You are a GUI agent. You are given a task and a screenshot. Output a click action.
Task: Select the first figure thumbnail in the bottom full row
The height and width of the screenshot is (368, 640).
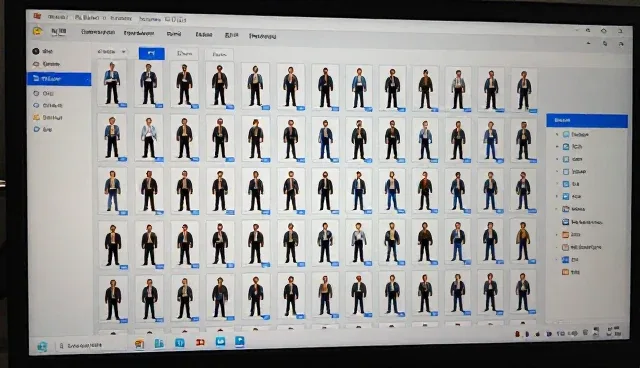point(113,299)
